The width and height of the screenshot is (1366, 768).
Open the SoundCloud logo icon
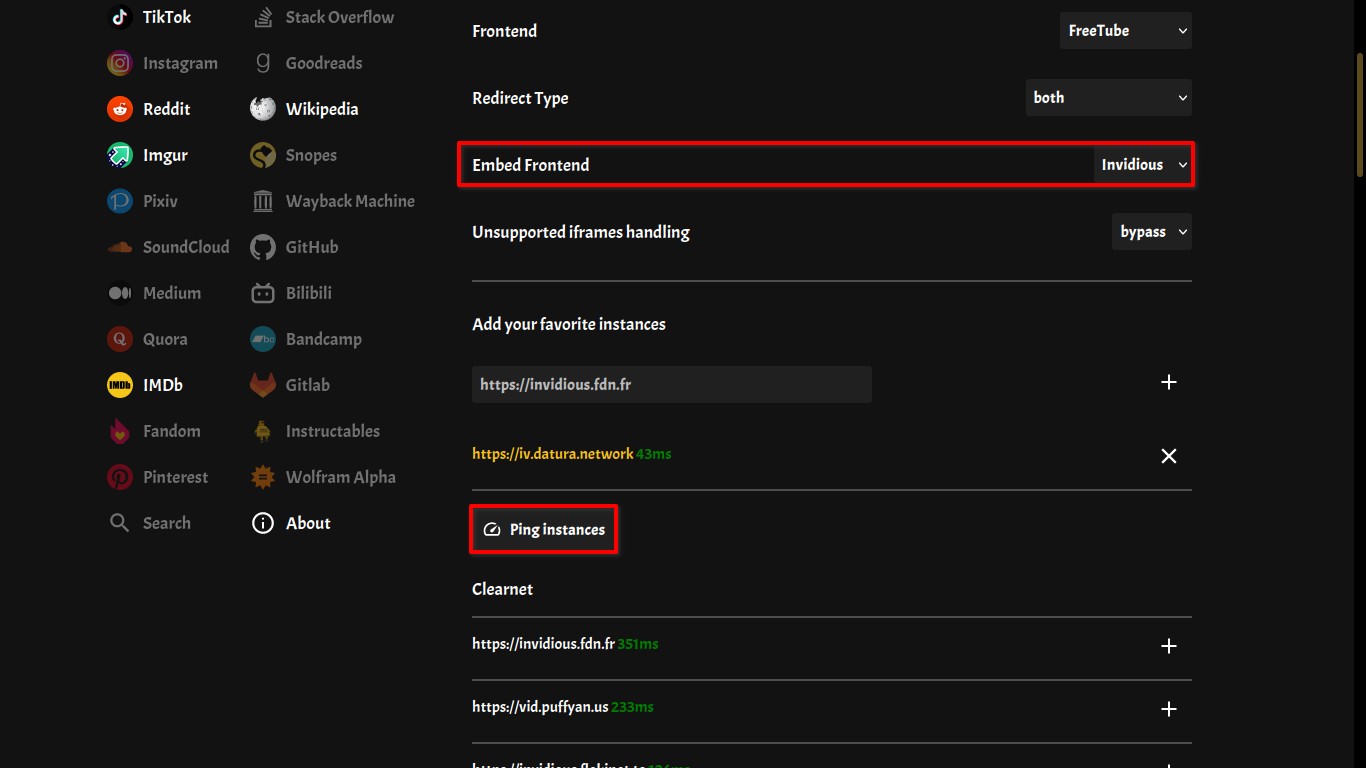pos(120,247)
